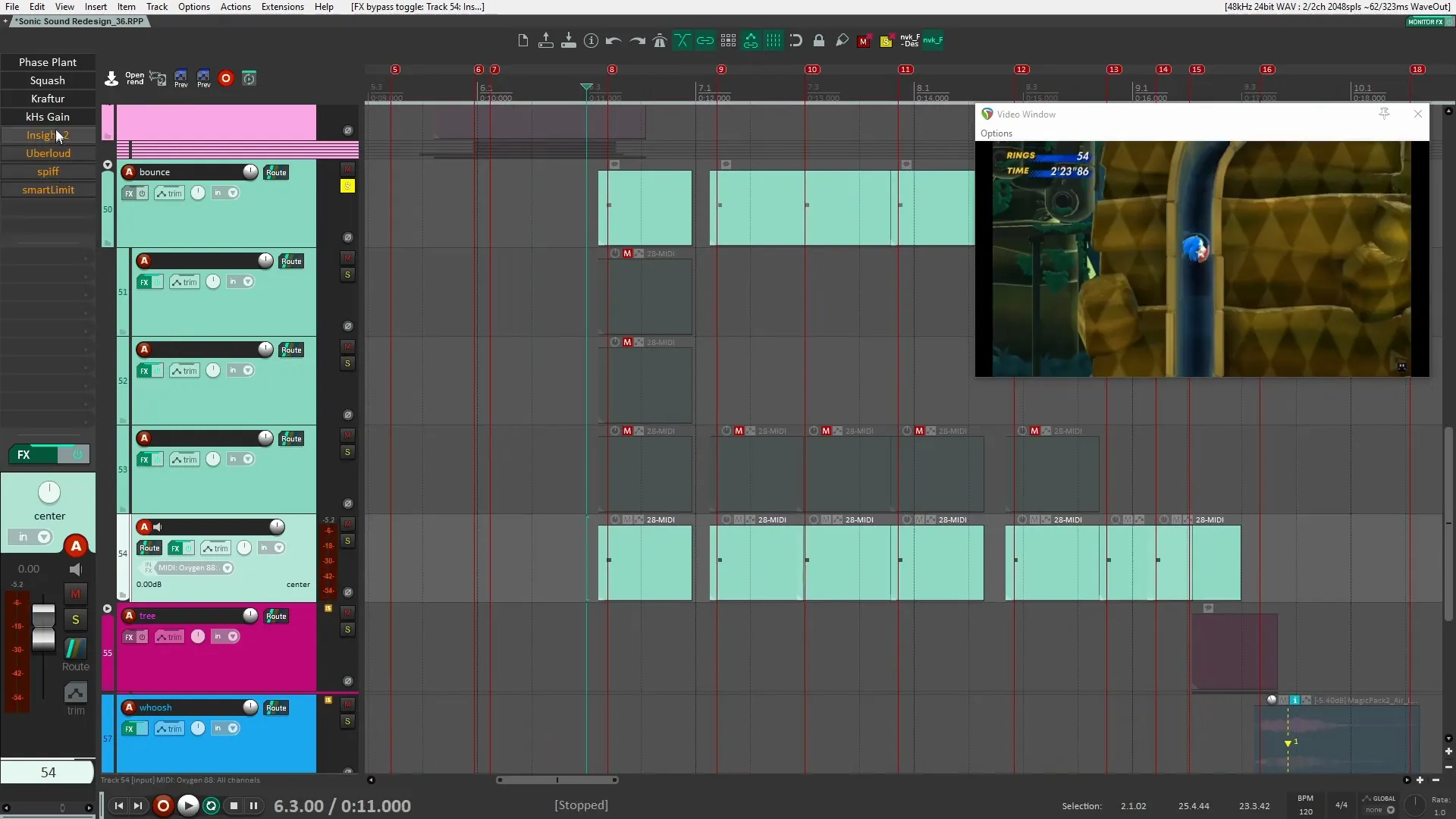Click the nvk_F-Des toolbar button
The height and width of the screenshot is (819, 1456).
click(x=910, y=41)
